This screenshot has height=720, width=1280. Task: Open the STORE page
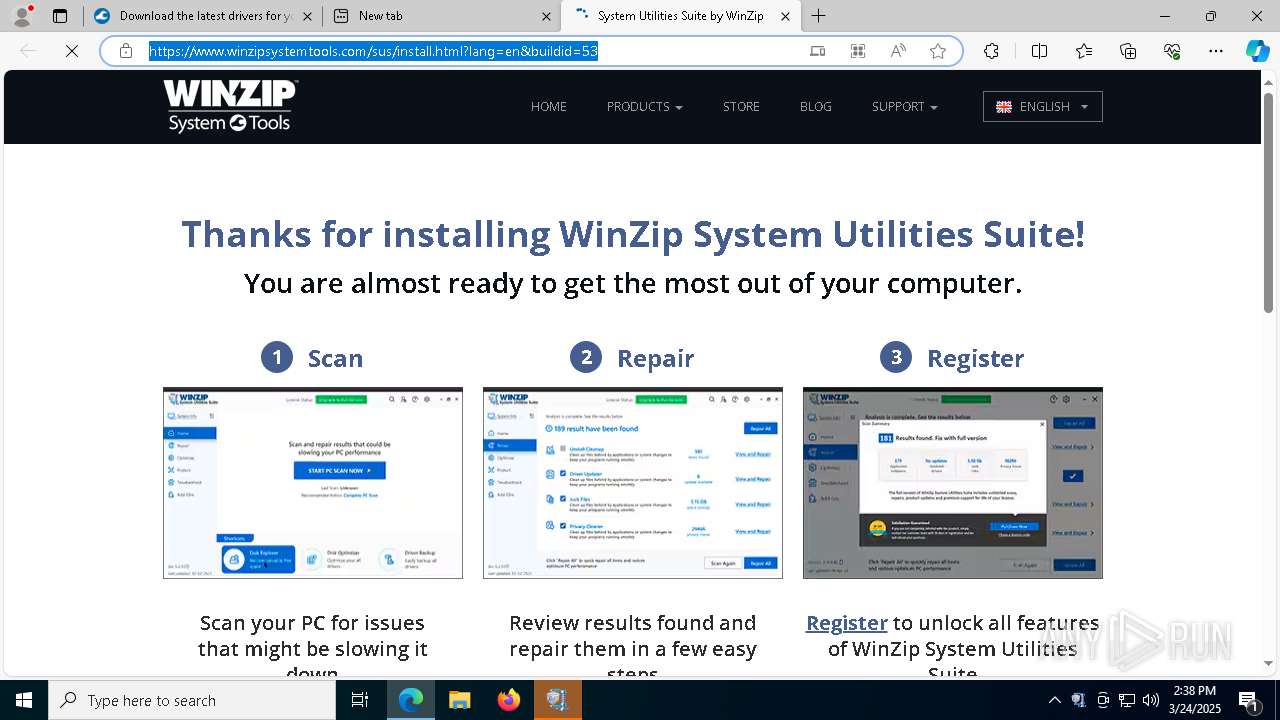[x=742, y=107]
